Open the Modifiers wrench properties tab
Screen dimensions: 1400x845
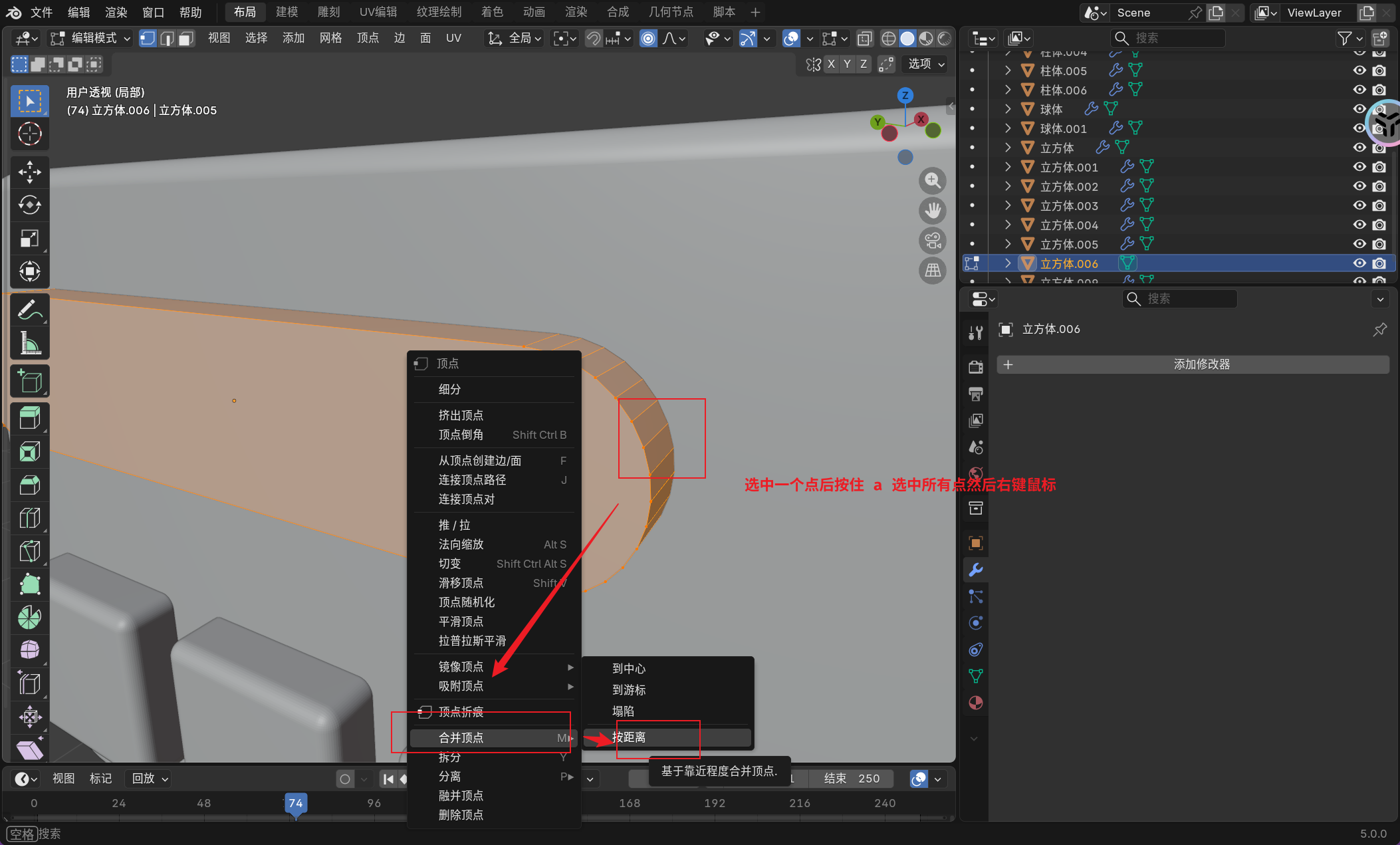[975, 570]
